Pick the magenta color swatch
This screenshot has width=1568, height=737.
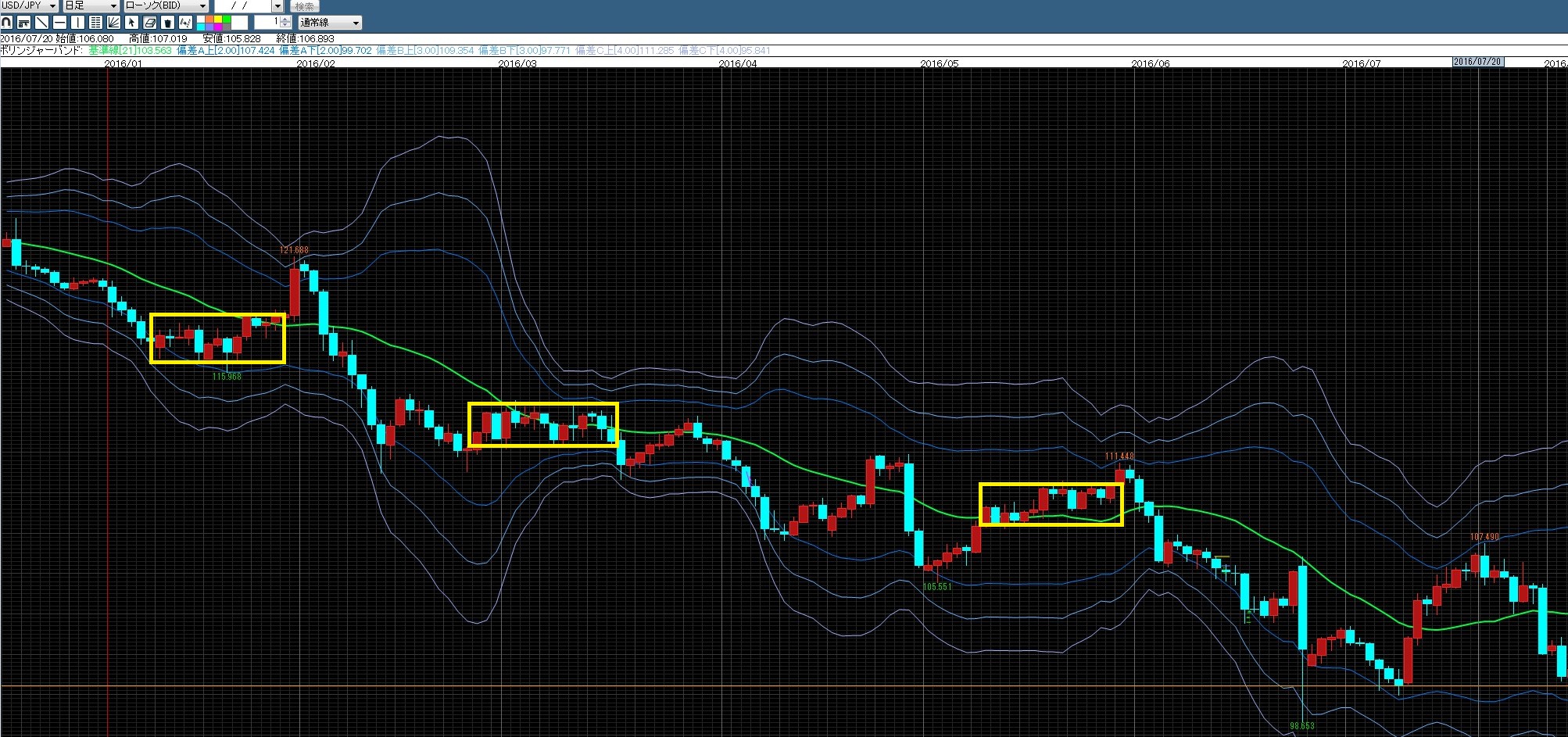click(x=218, y=27)
